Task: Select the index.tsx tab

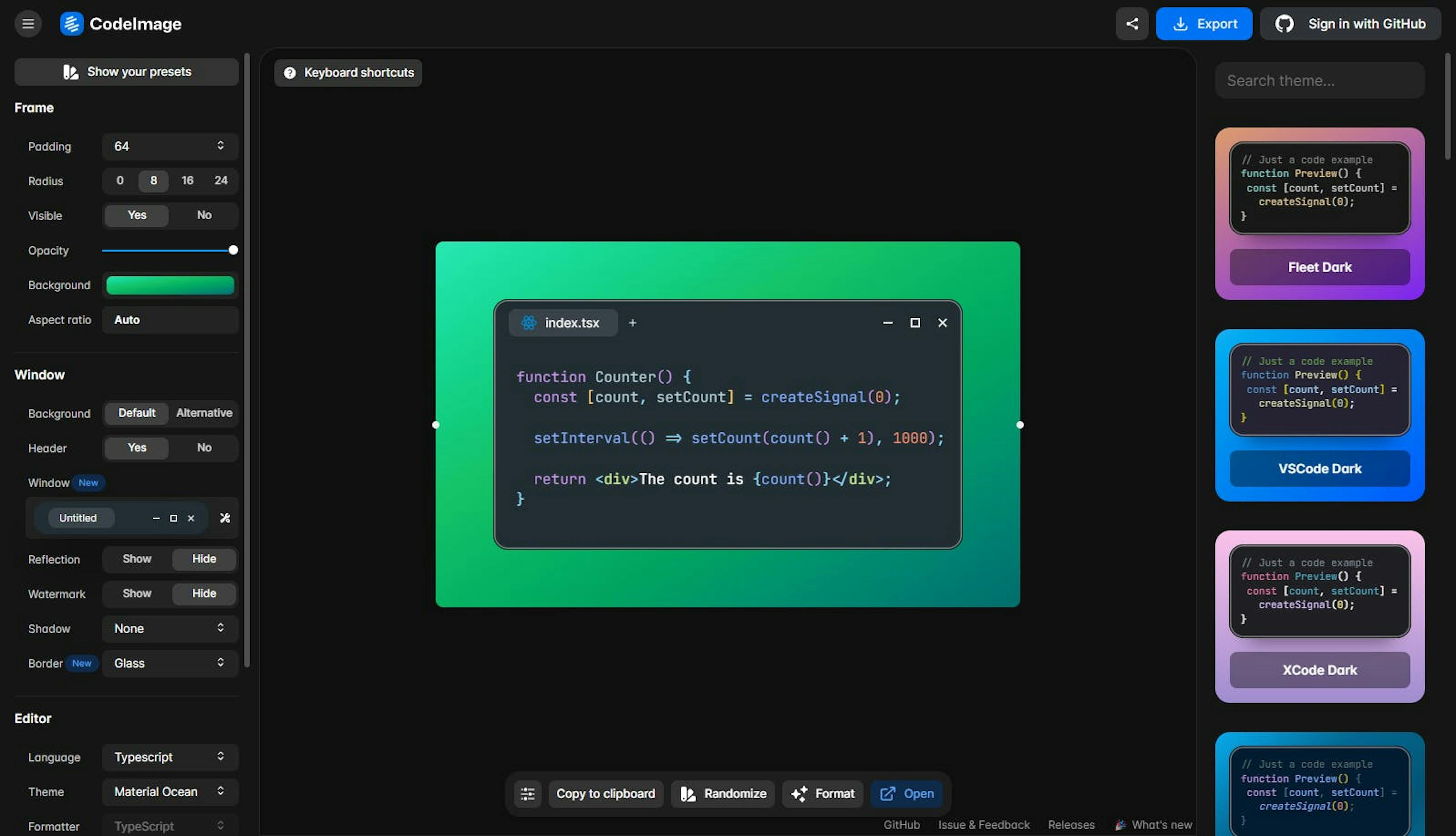Action: pyautogui.click(x=571, y=323)
